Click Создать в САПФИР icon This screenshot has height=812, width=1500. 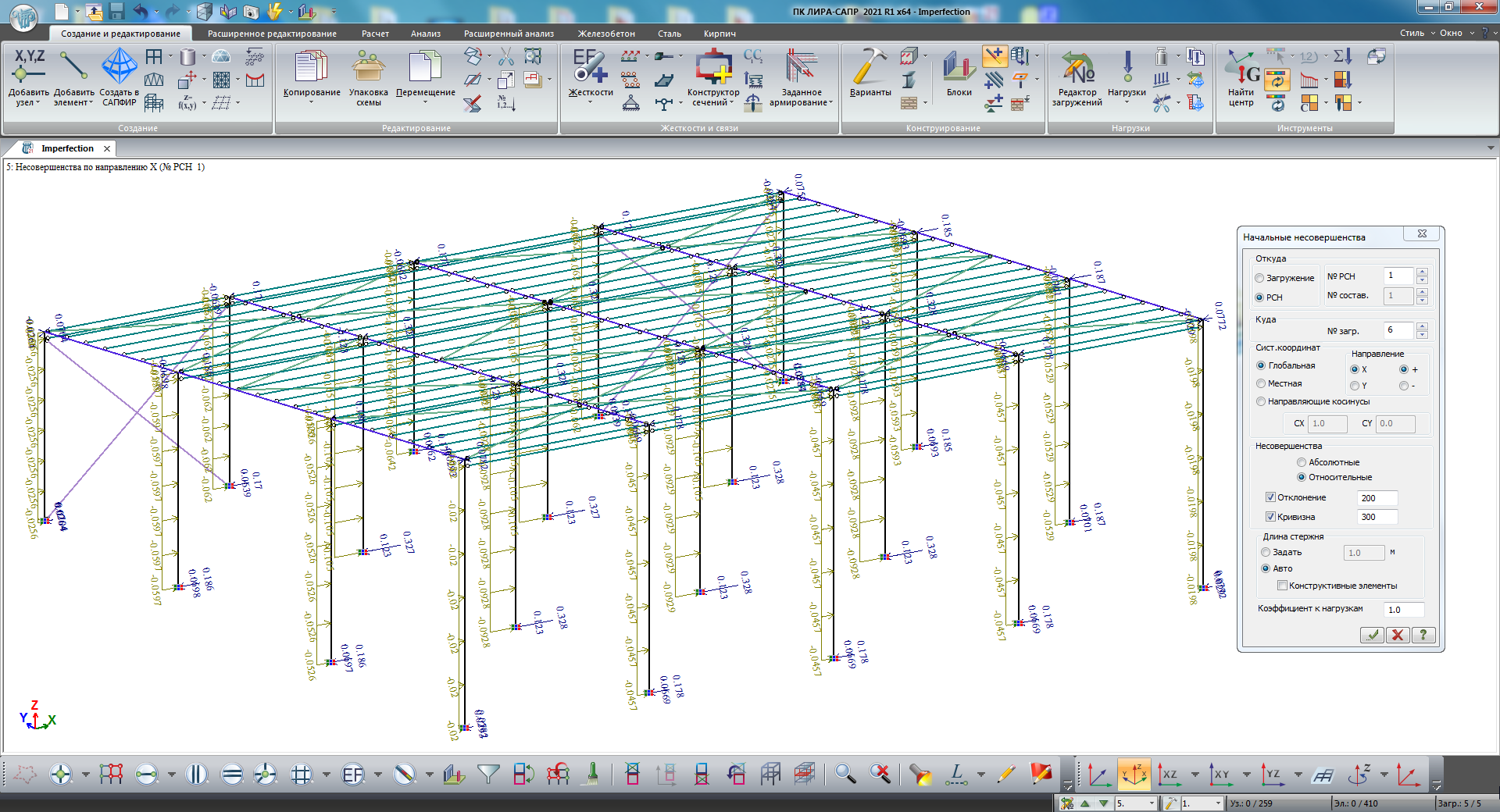point(119,67)
